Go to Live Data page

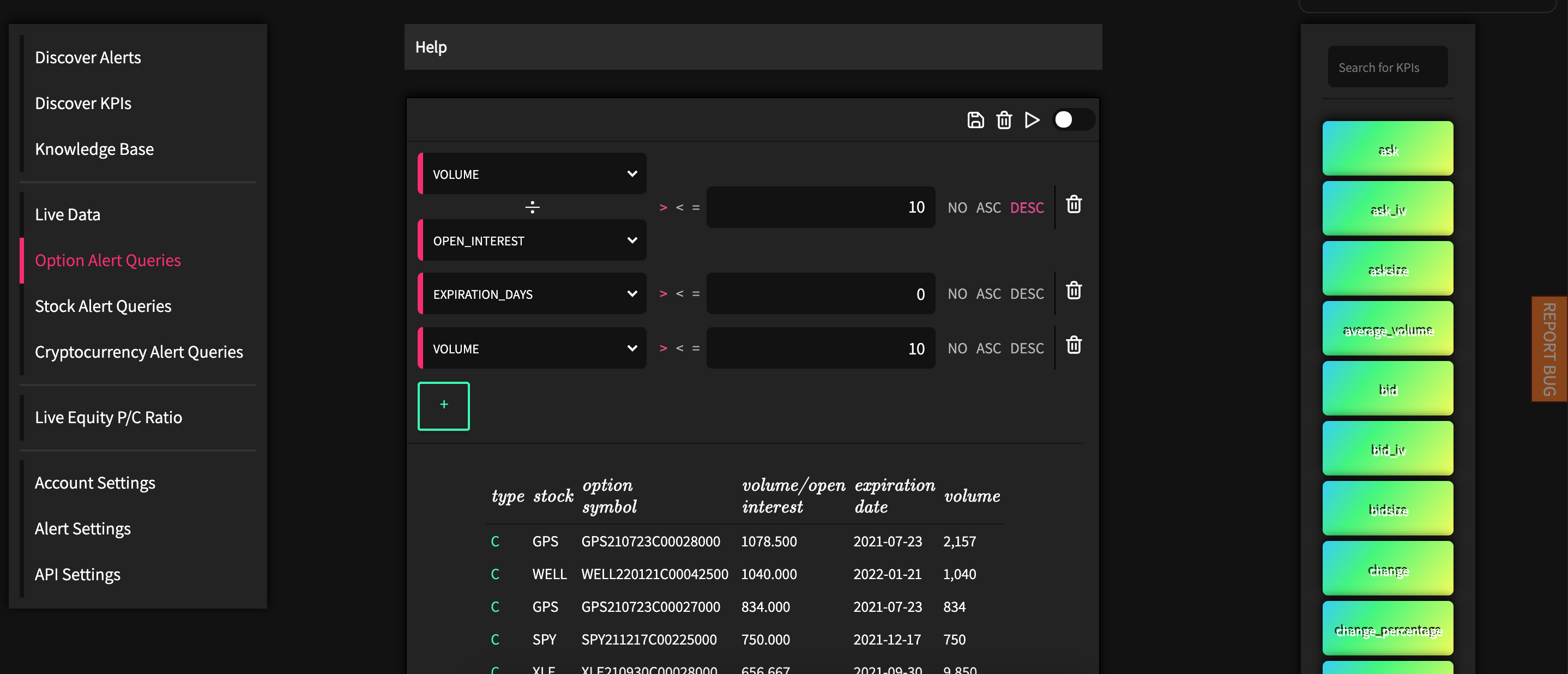pyautogui.click(x=68, y=214)
